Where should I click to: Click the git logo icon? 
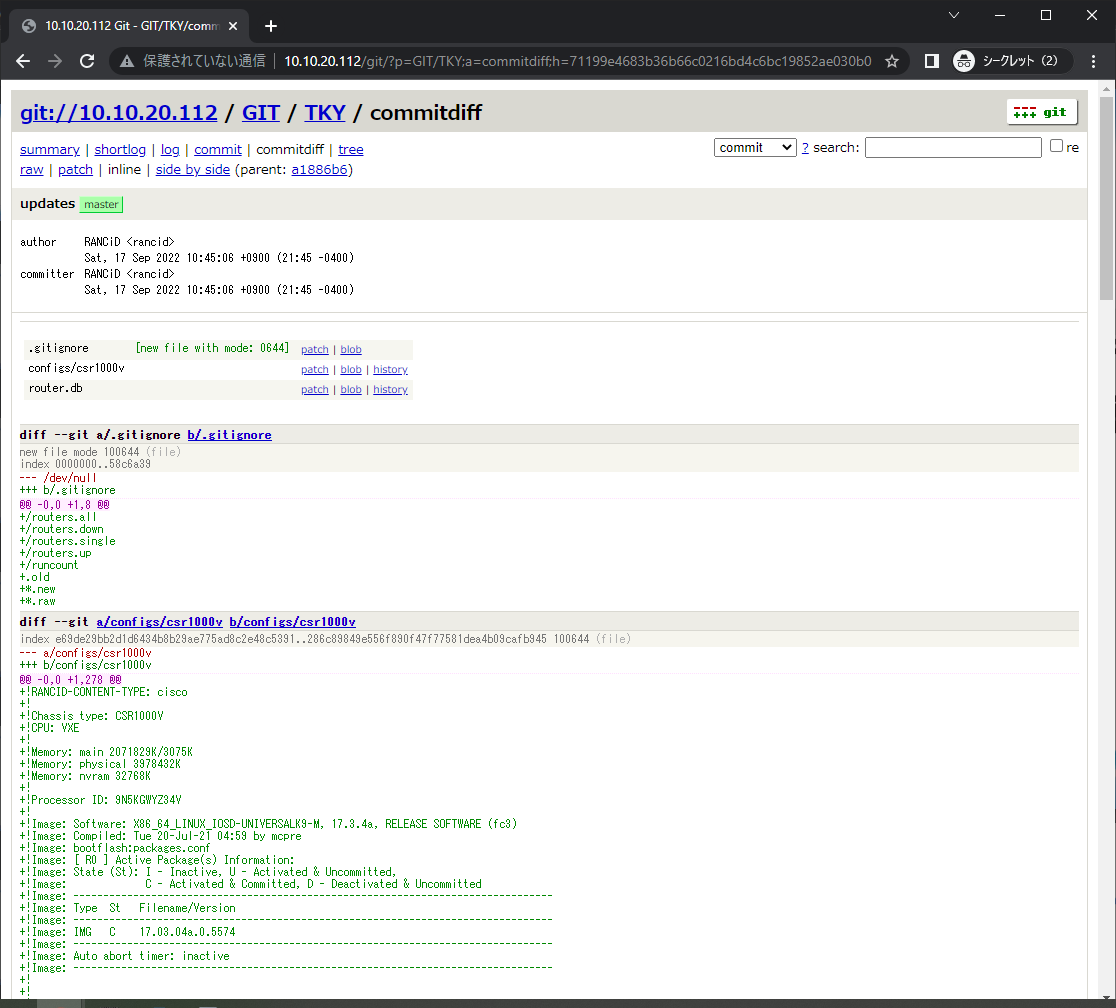[1041, 112]
